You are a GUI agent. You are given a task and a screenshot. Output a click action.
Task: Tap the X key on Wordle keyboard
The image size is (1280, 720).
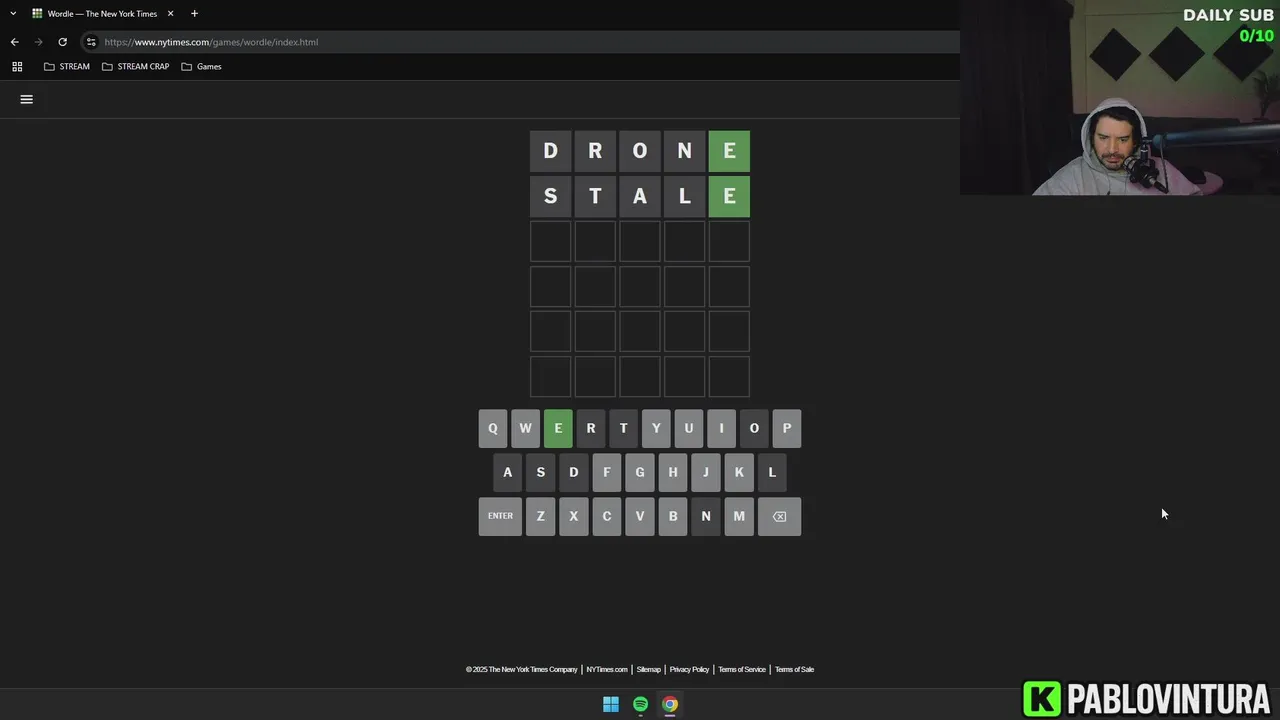(574, 516)
